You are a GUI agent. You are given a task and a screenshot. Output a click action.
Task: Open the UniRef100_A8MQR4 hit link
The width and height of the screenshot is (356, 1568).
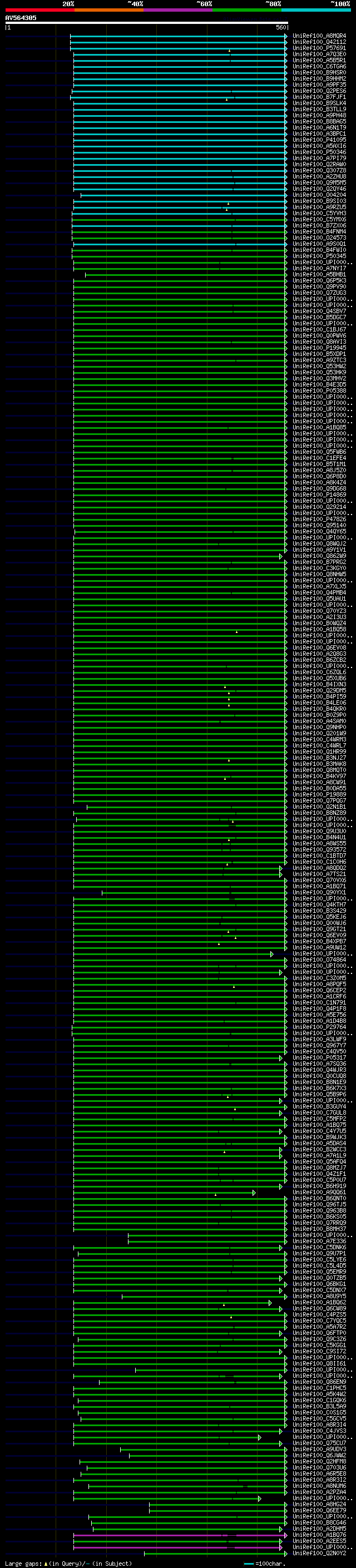click(x=319, y=36)
